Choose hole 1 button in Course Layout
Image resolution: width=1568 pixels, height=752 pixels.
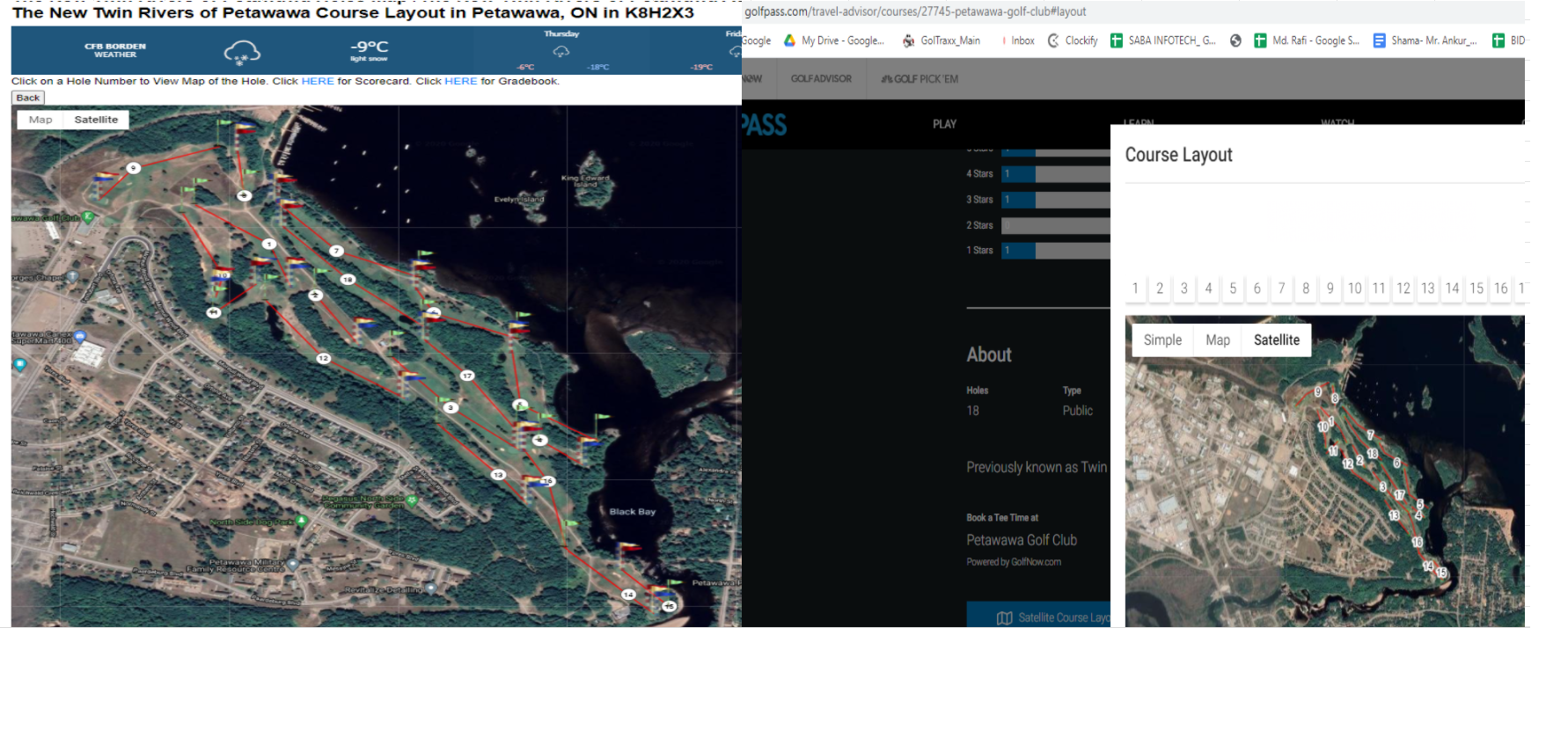coord(1135,288)
